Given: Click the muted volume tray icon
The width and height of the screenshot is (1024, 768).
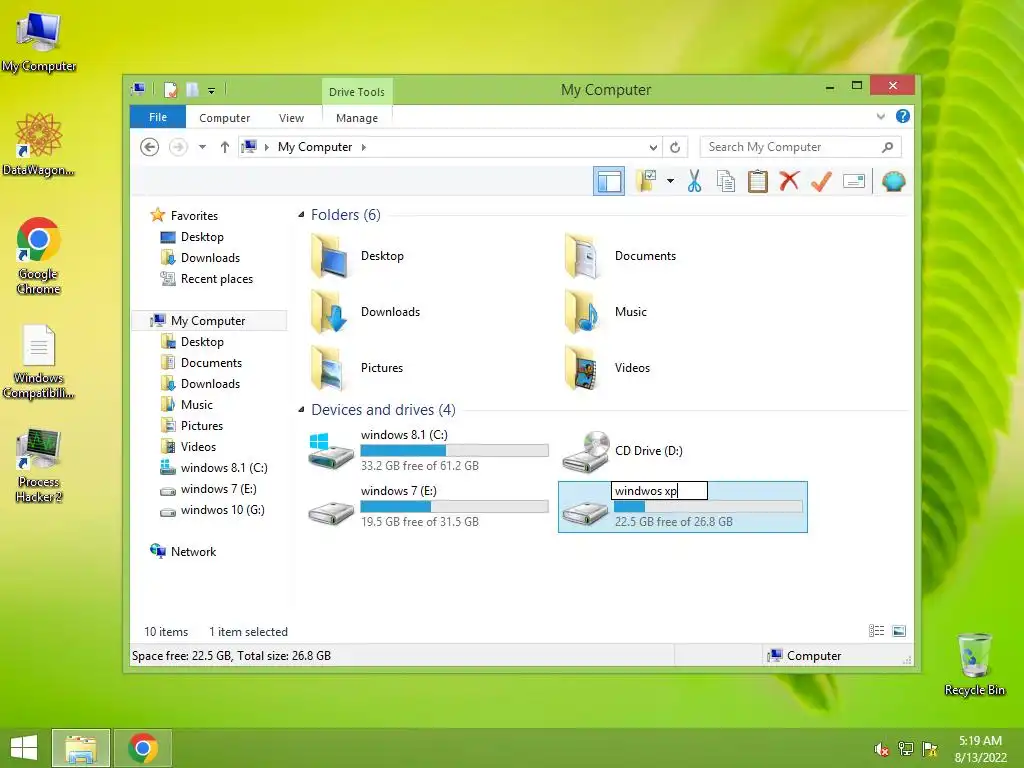Looking at the screenshot, I should (x=881, y=749).
